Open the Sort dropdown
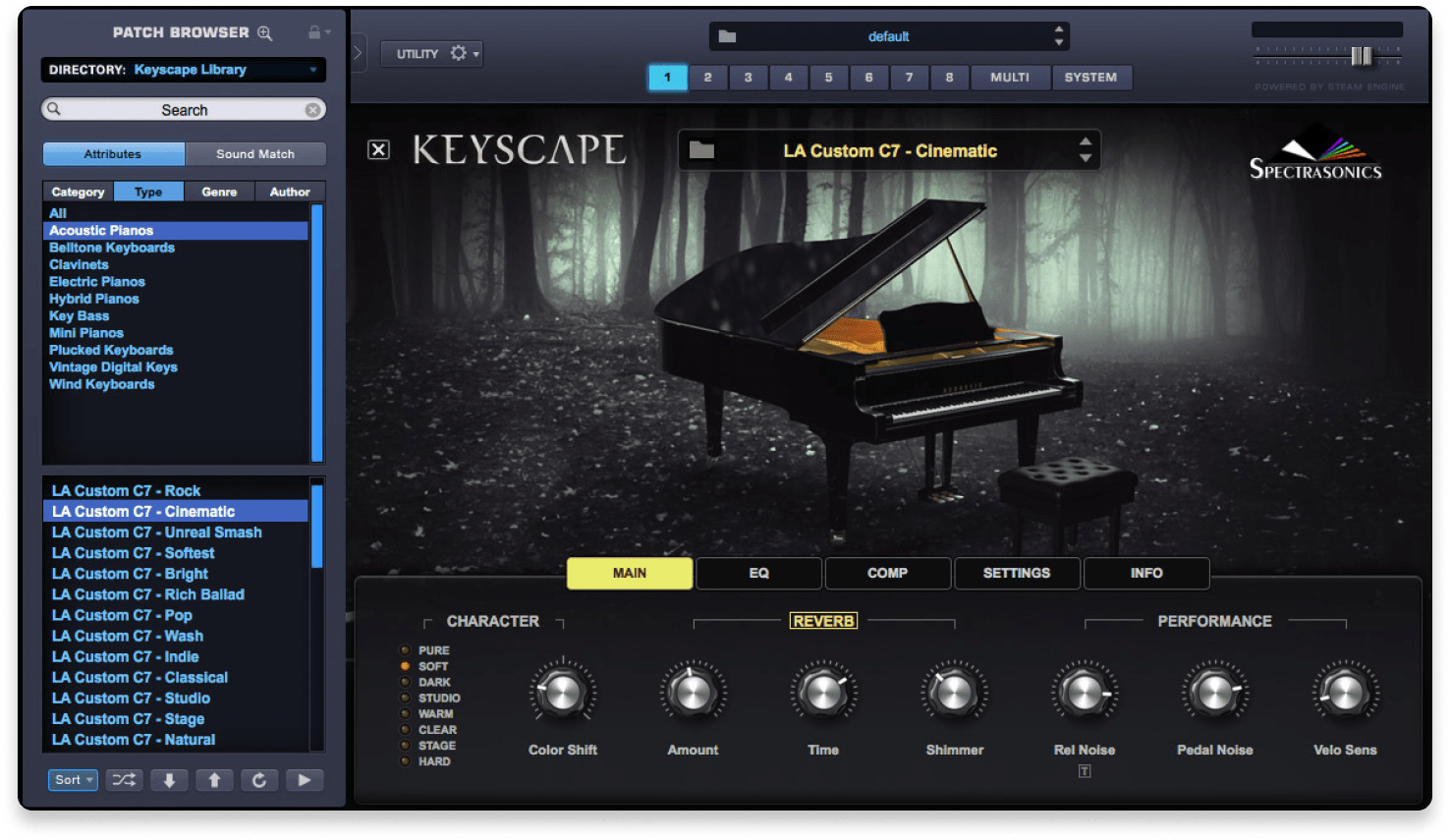The width and height of the screenshot is (1450, 840). pyautogui.click(x=73, y=779)
